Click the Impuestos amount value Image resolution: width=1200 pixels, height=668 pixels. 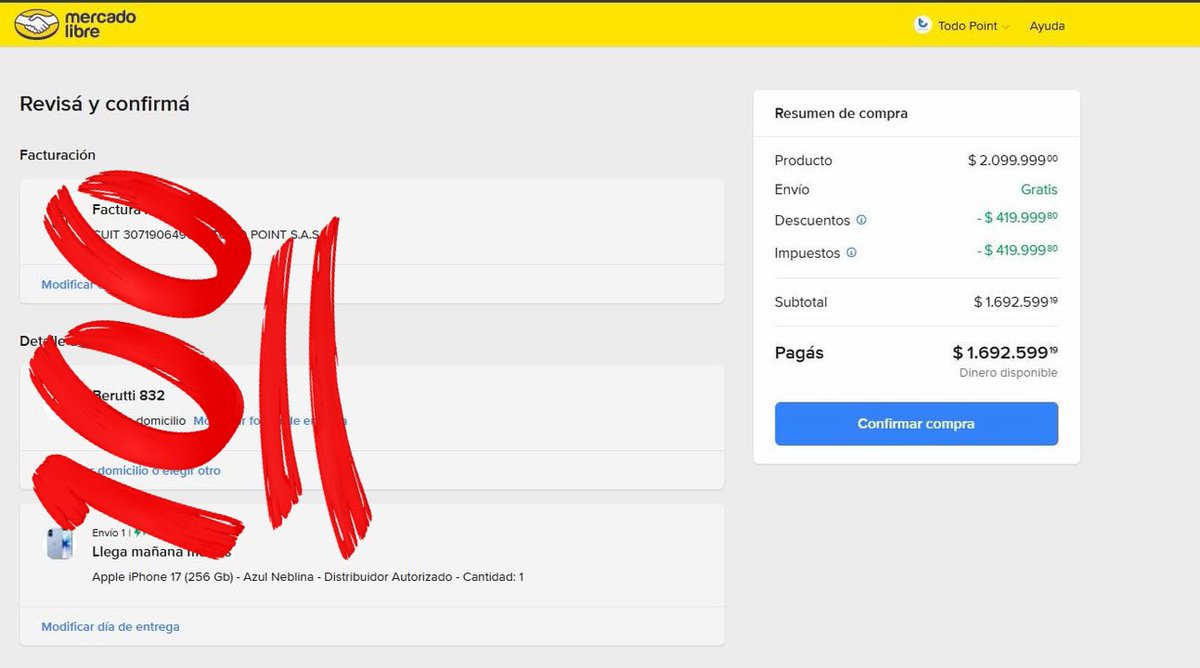coord(1017,253)
